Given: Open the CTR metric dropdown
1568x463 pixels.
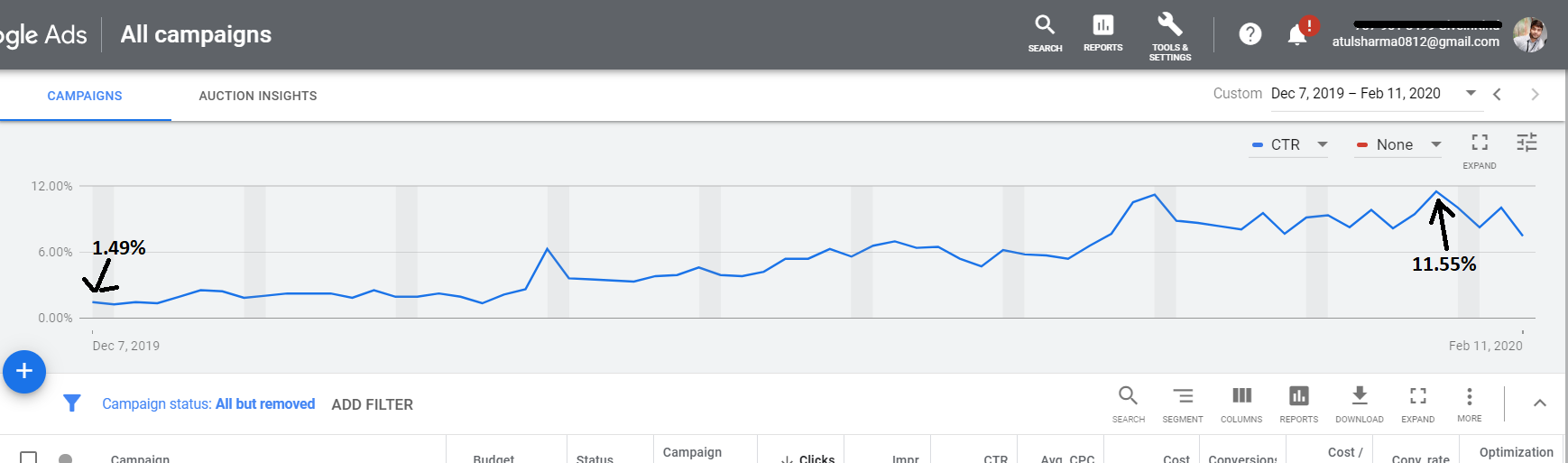Looking at the screenshot, I should click(1288, 144).
